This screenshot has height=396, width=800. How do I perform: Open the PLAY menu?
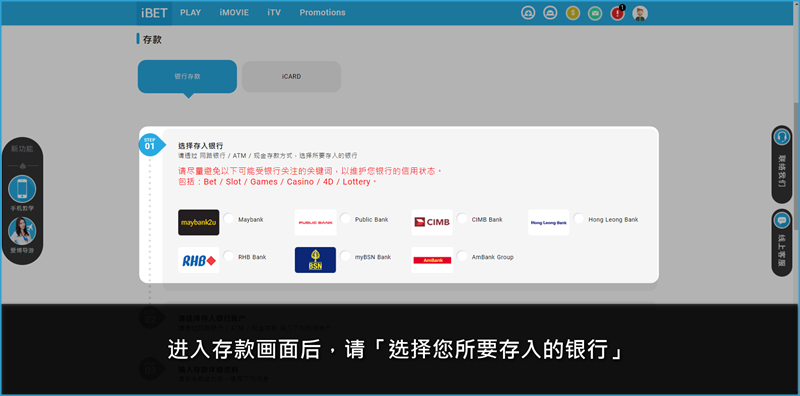(x=190, y=13)
